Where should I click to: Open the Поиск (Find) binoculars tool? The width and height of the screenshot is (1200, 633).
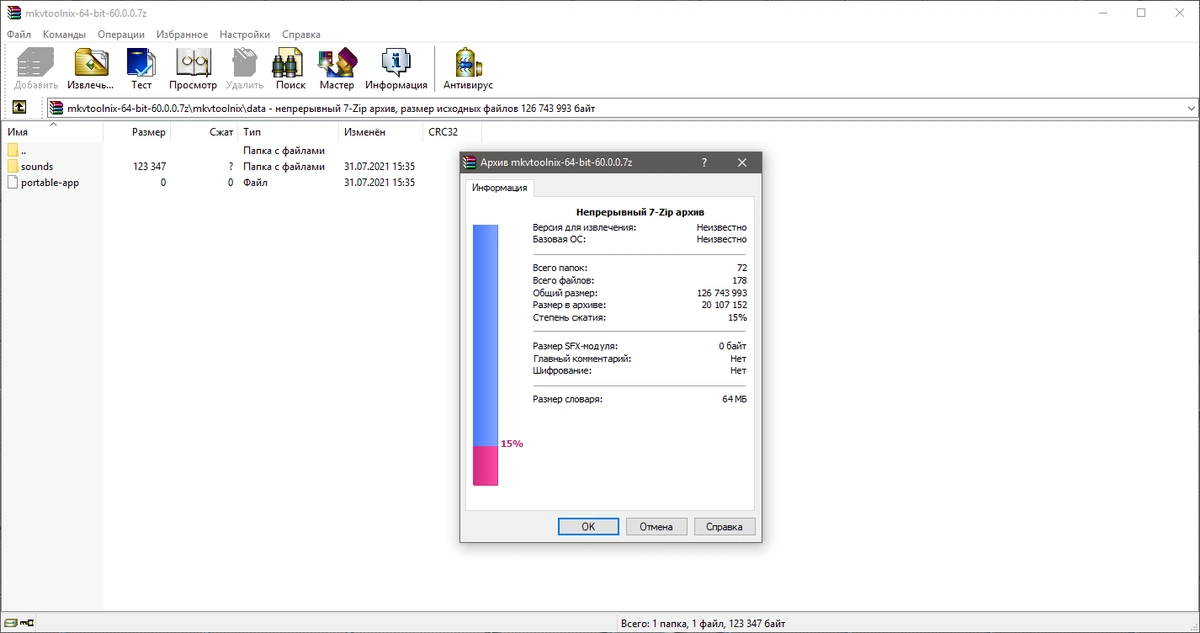(290, 69)
